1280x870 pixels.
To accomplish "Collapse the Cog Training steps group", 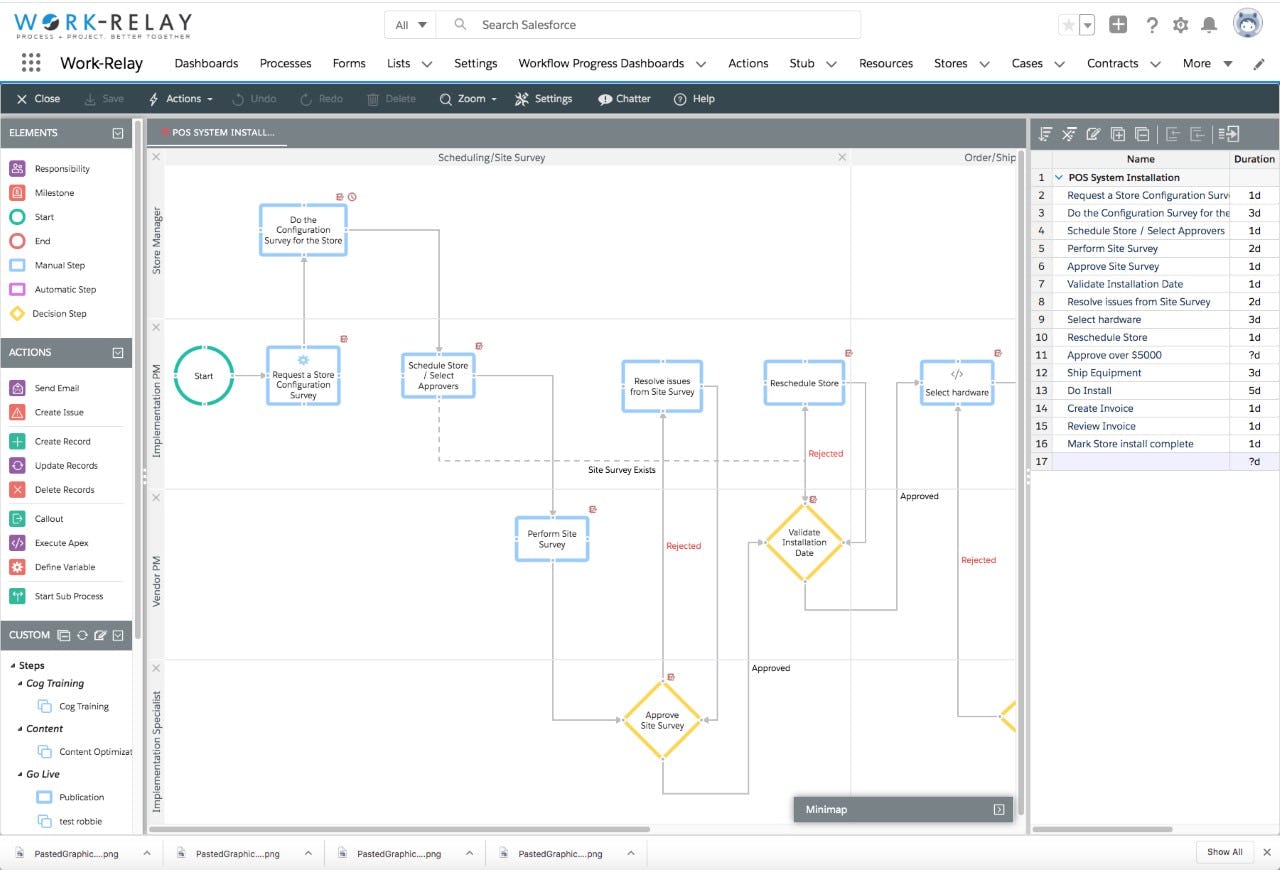I will (20, 683).
